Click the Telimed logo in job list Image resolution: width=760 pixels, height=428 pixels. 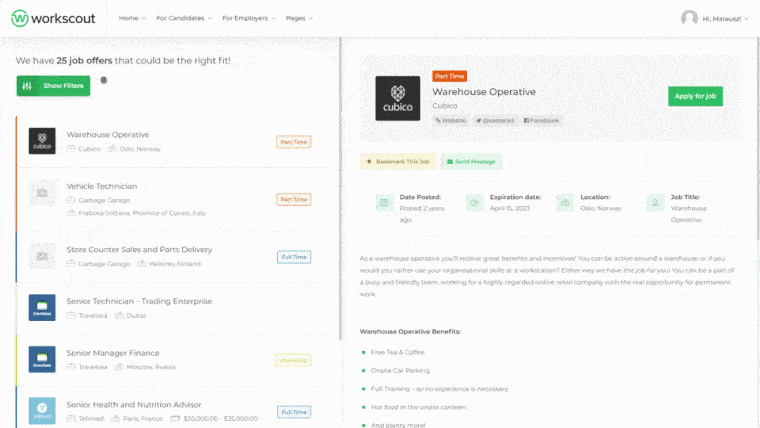(x=42, y=410)
